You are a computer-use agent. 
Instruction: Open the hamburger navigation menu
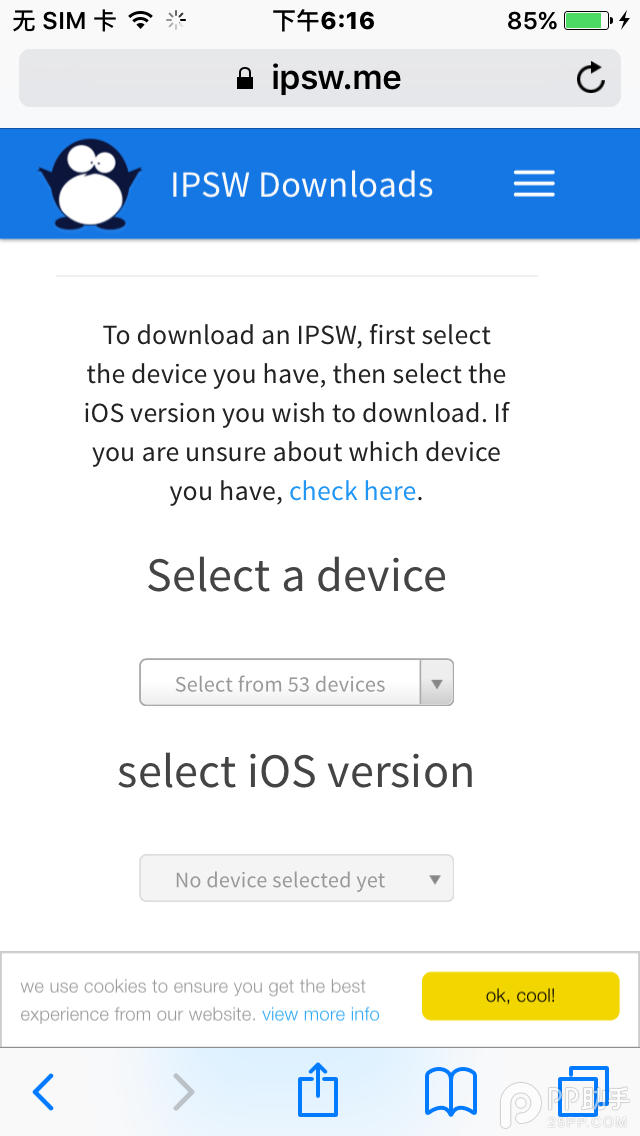(534, 184)
